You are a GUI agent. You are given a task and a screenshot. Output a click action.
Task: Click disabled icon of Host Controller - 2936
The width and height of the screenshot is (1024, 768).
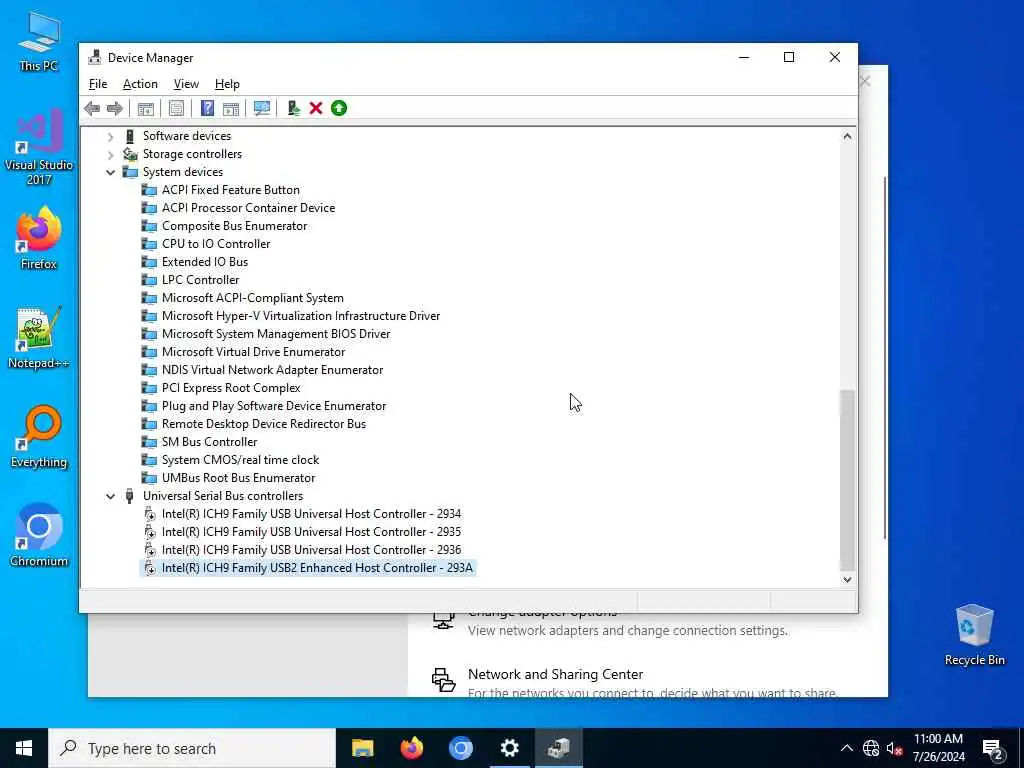150,550
